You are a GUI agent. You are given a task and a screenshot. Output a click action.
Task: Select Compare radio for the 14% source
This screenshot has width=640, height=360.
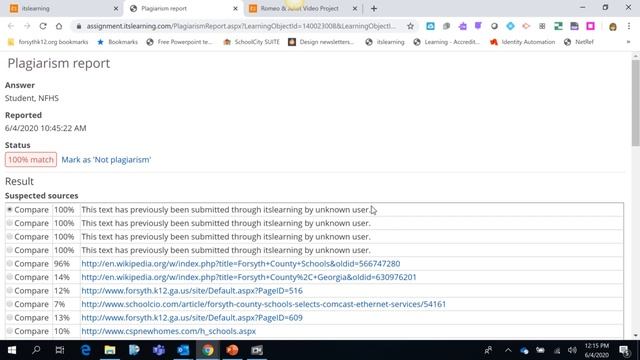tap(9, 277)
